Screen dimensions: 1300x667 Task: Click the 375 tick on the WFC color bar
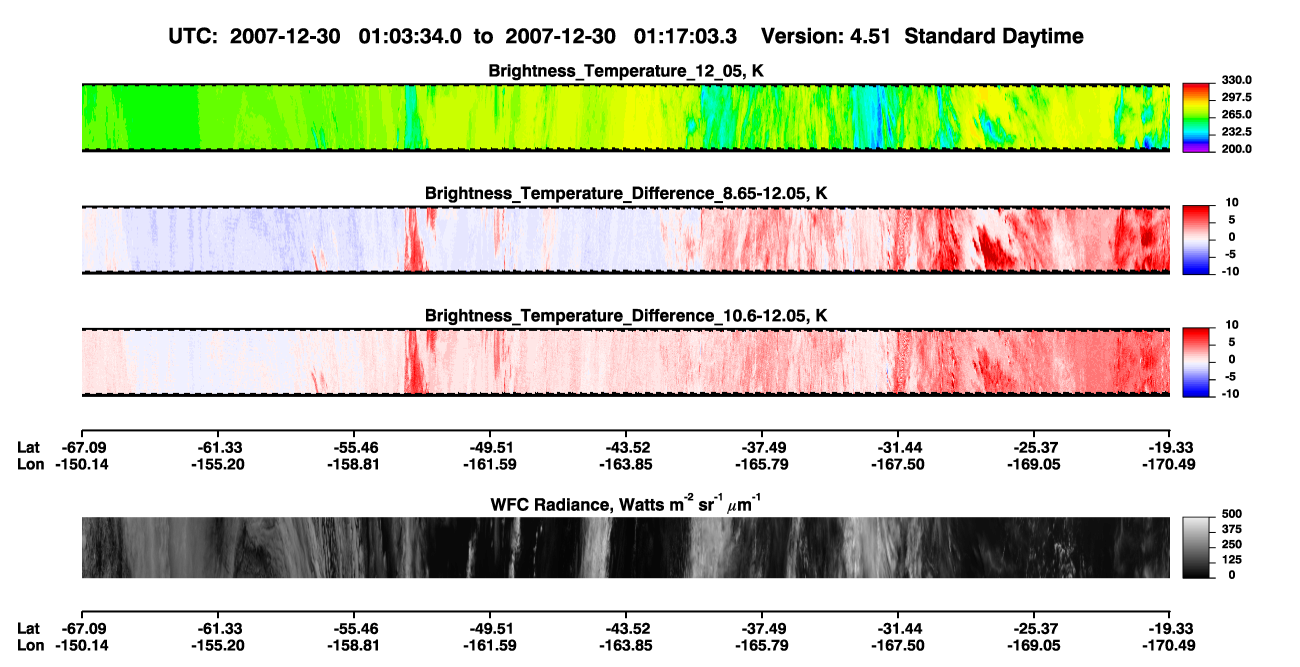coord(1231,530)
